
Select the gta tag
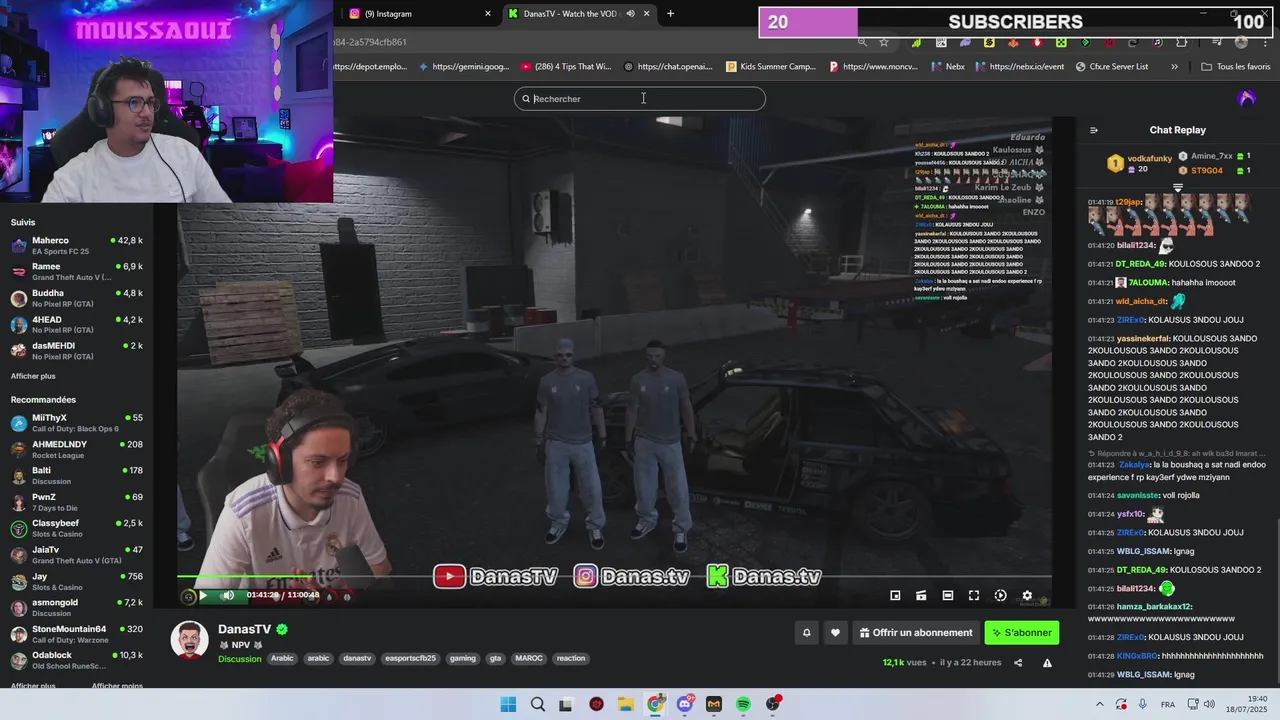[495, 658]
